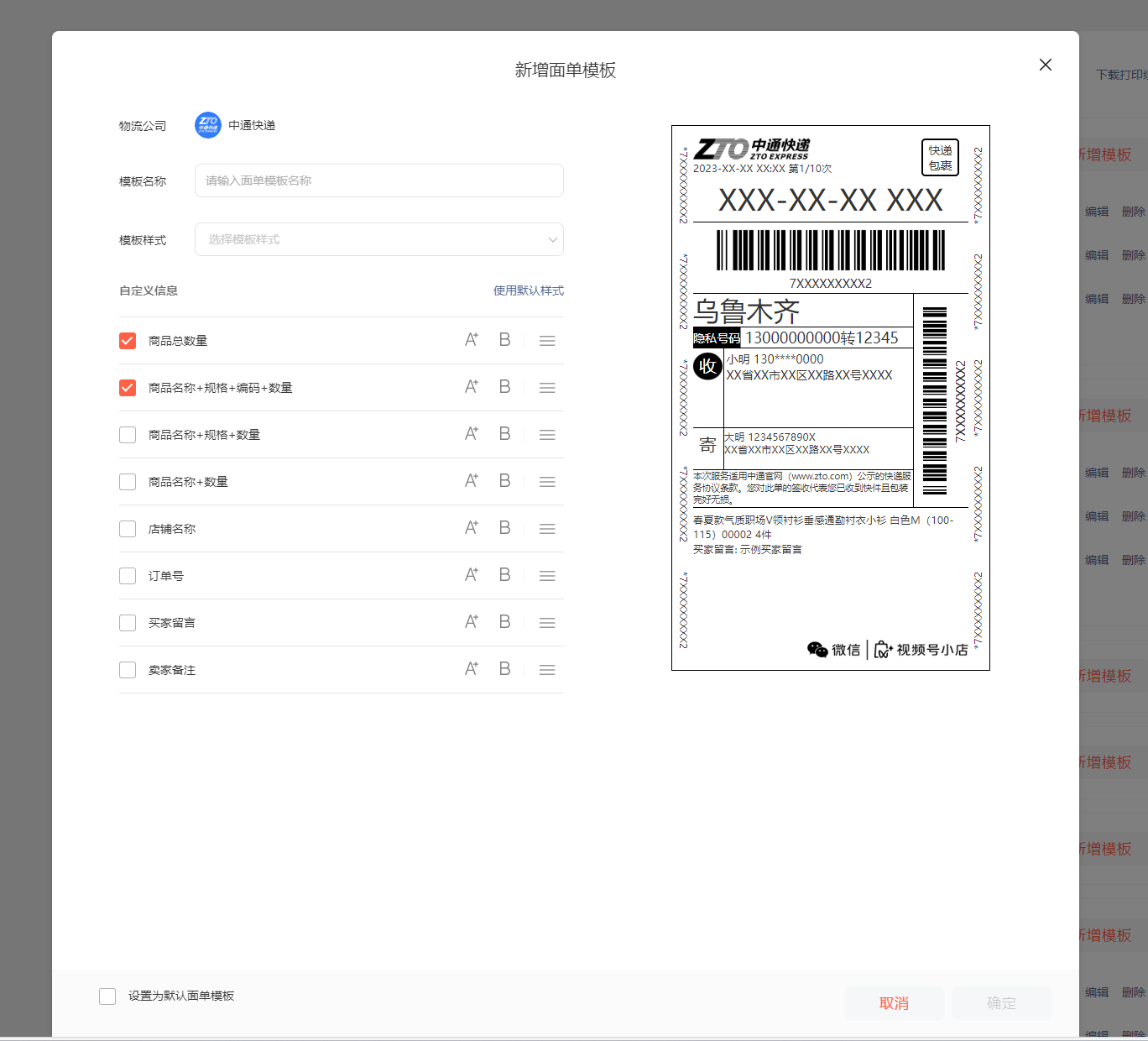Close the 新增面单模板 dialog

[x=1045, y=65]
